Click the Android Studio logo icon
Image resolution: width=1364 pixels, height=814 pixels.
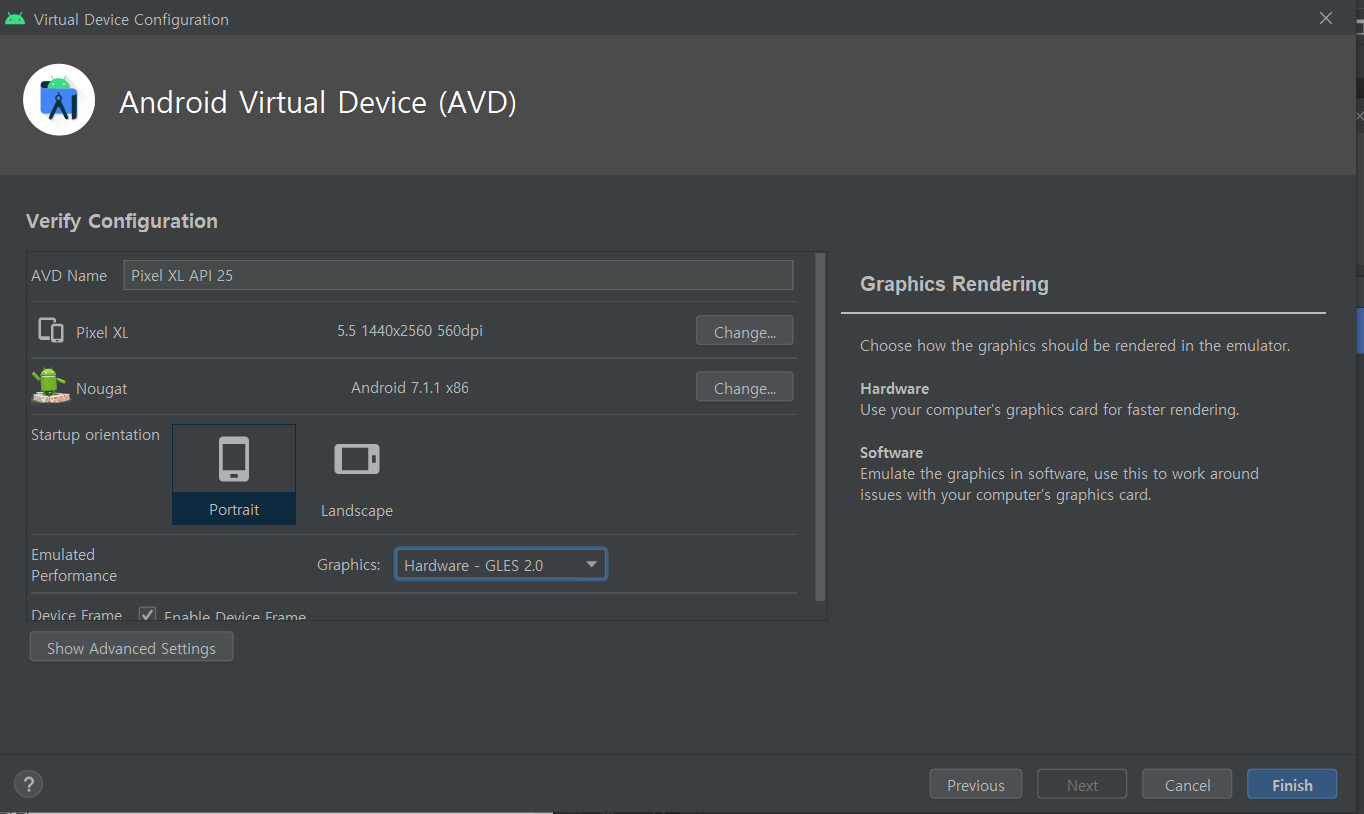pos(59,100)
